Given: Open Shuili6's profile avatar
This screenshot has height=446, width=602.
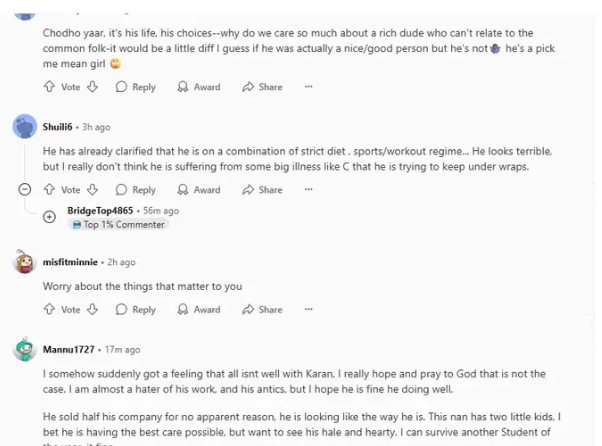Looking at the screenshot, I should point(25,127).
